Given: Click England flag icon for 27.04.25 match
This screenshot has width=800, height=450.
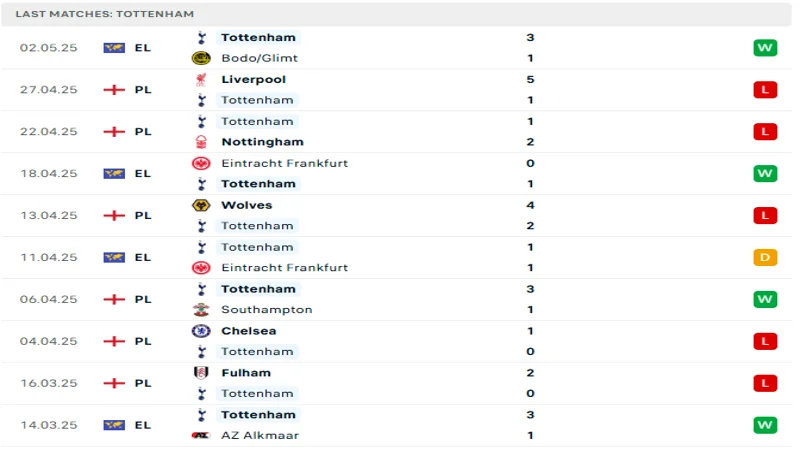Looking at the screenshot, I should coord(114,89).
